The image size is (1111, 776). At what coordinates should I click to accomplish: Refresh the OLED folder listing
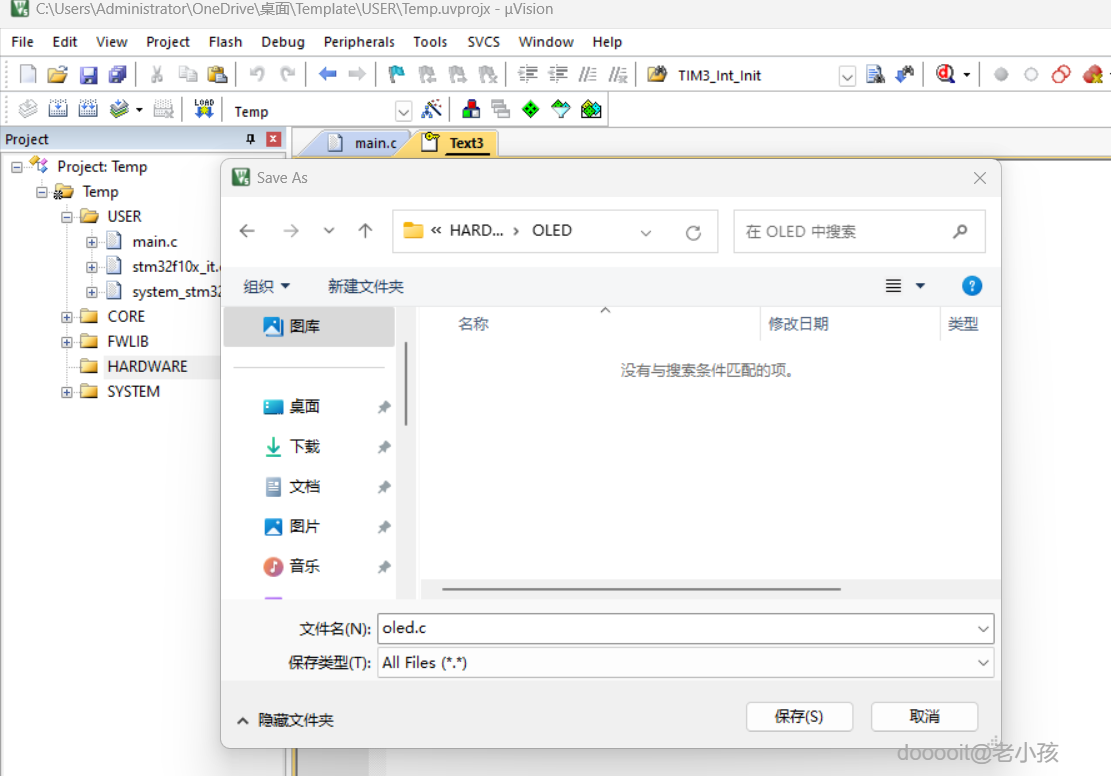point(693,232)
